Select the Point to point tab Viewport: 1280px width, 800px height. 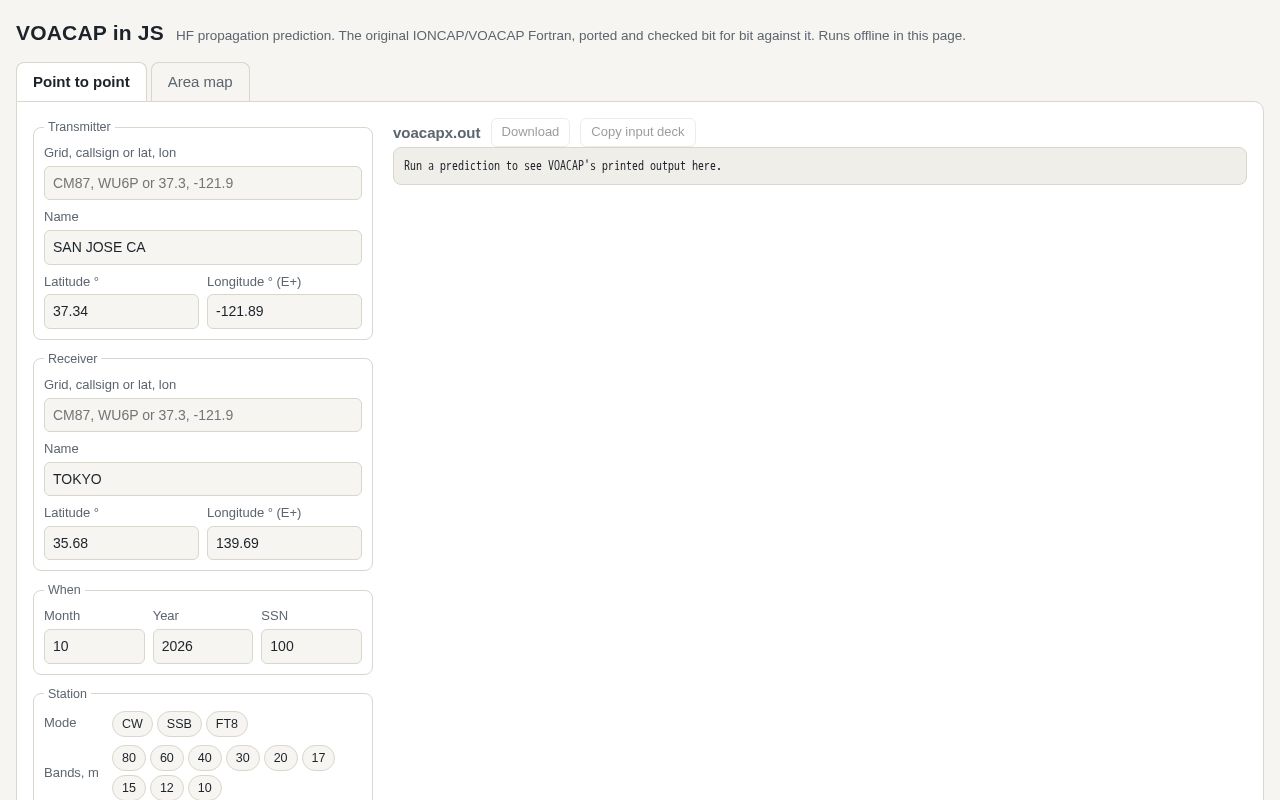[x=81, y=82]
